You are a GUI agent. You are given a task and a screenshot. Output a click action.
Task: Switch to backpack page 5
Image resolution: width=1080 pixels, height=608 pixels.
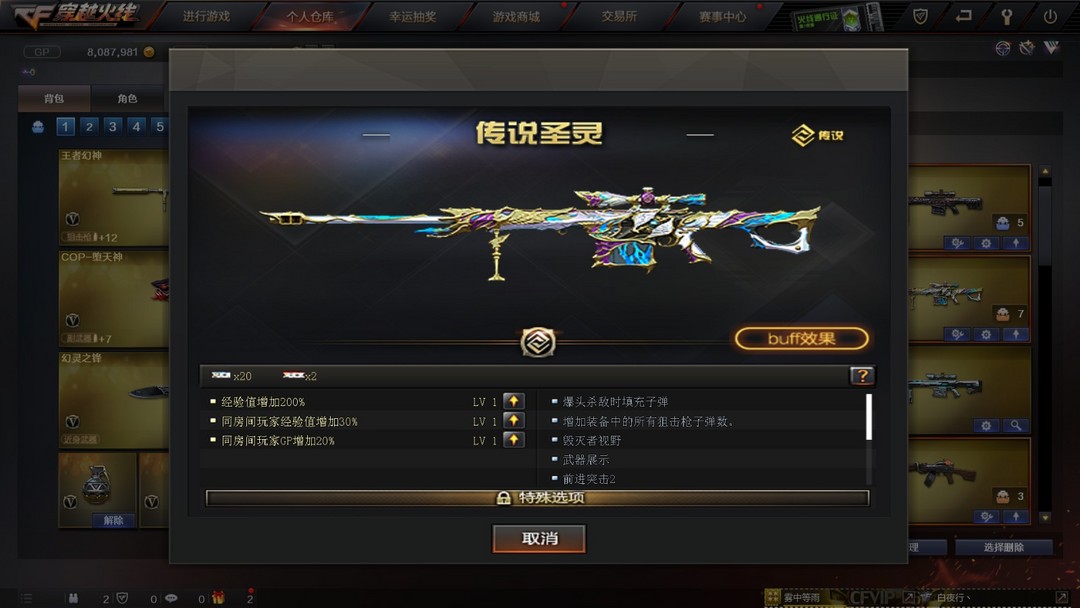tap(160, 126)
